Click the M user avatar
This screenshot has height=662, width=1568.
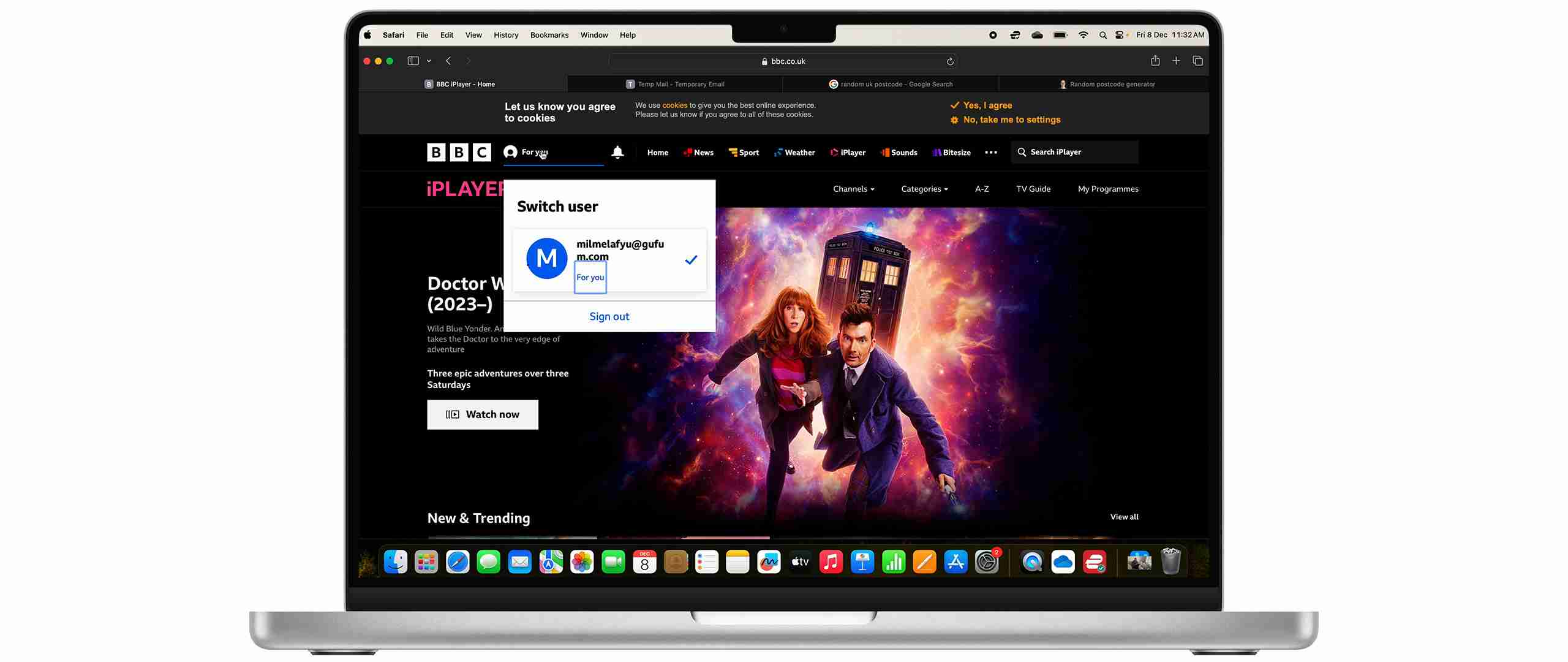pyautogui.click(x=546, y=258)
